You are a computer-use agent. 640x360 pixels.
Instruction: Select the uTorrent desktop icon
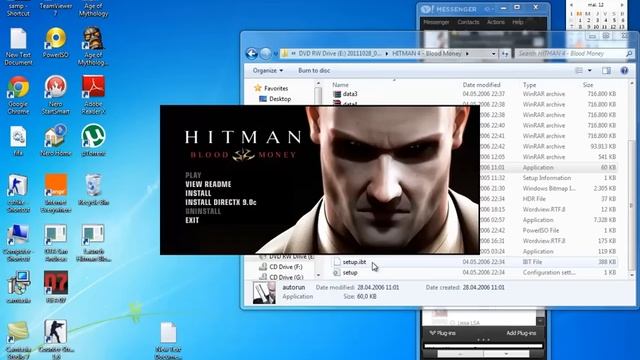tap(93, 141)
